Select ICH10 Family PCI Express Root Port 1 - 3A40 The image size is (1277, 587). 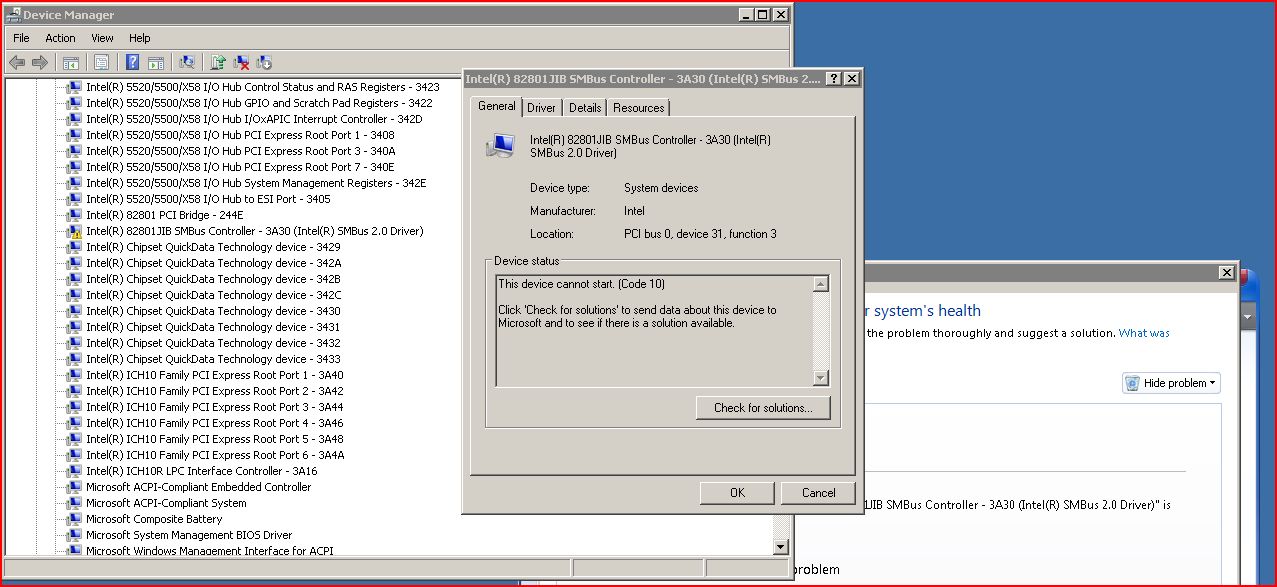pos(215,375)
